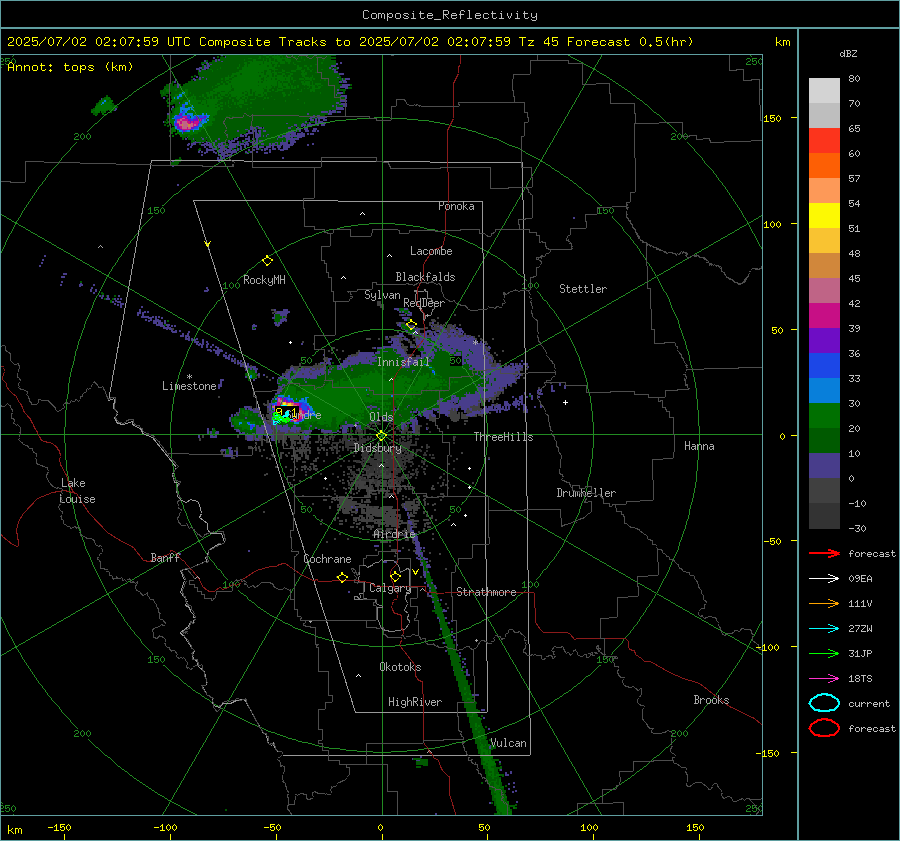900x841 pixels.
Task: Click the purple 36–39 dBZ swatch
Action: point(824,341)
